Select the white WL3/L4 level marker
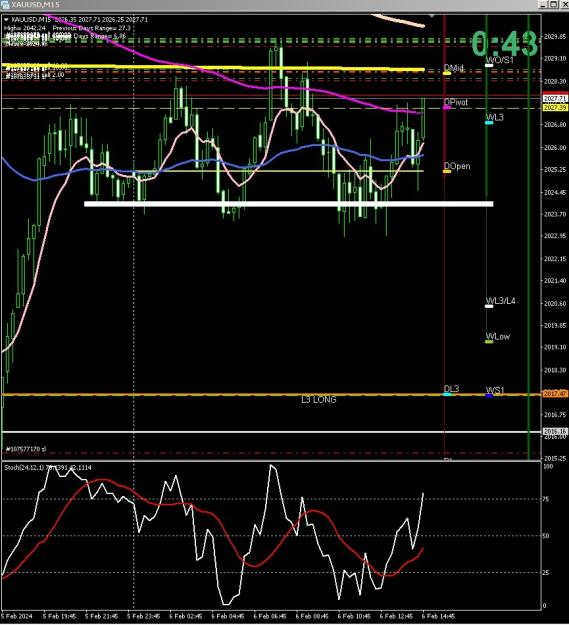 tap(489, 306)
